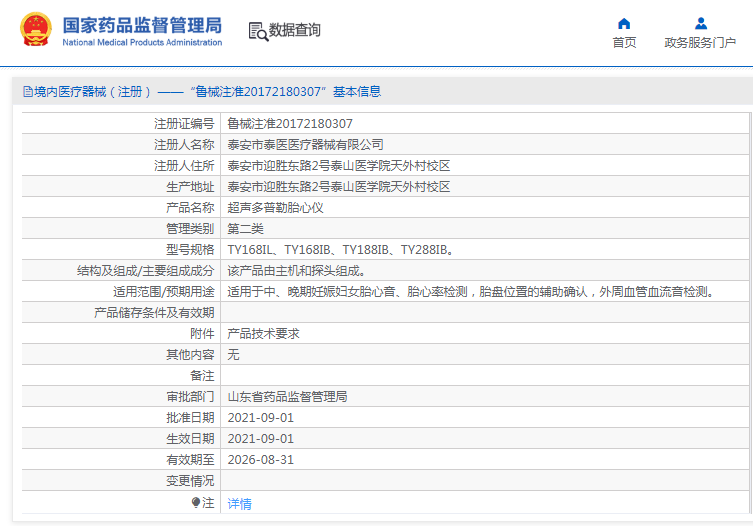Click the 生产地址 row label
Image resolution: width=753 pixels, height=526 pixels.
tap(190, 187)
